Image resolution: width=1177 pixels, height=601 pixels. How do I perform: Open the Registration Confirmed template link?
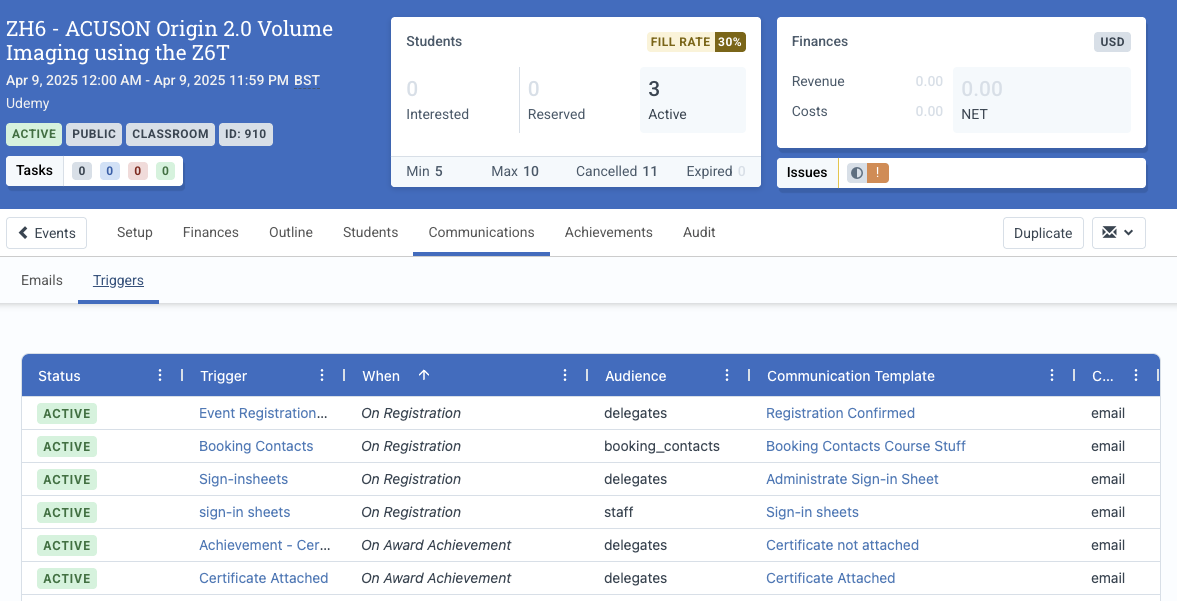(x=840, y=413)
